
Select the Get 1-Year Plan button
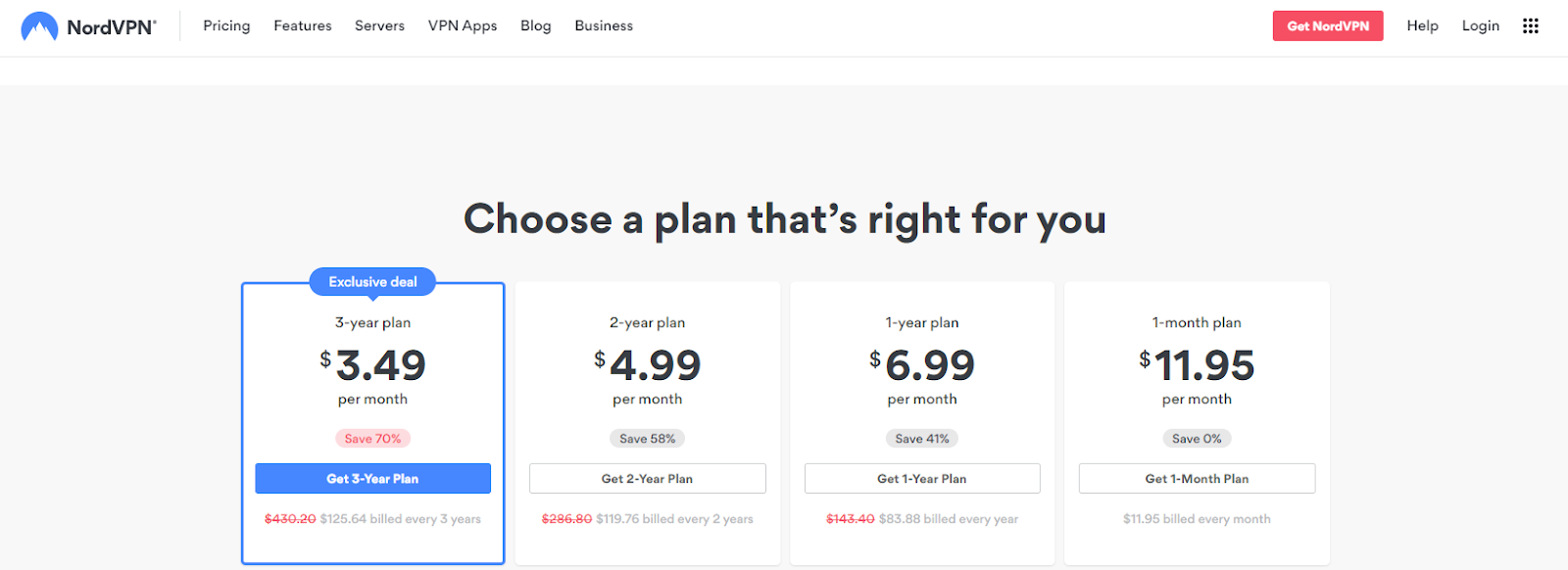(x=922, y=478)
